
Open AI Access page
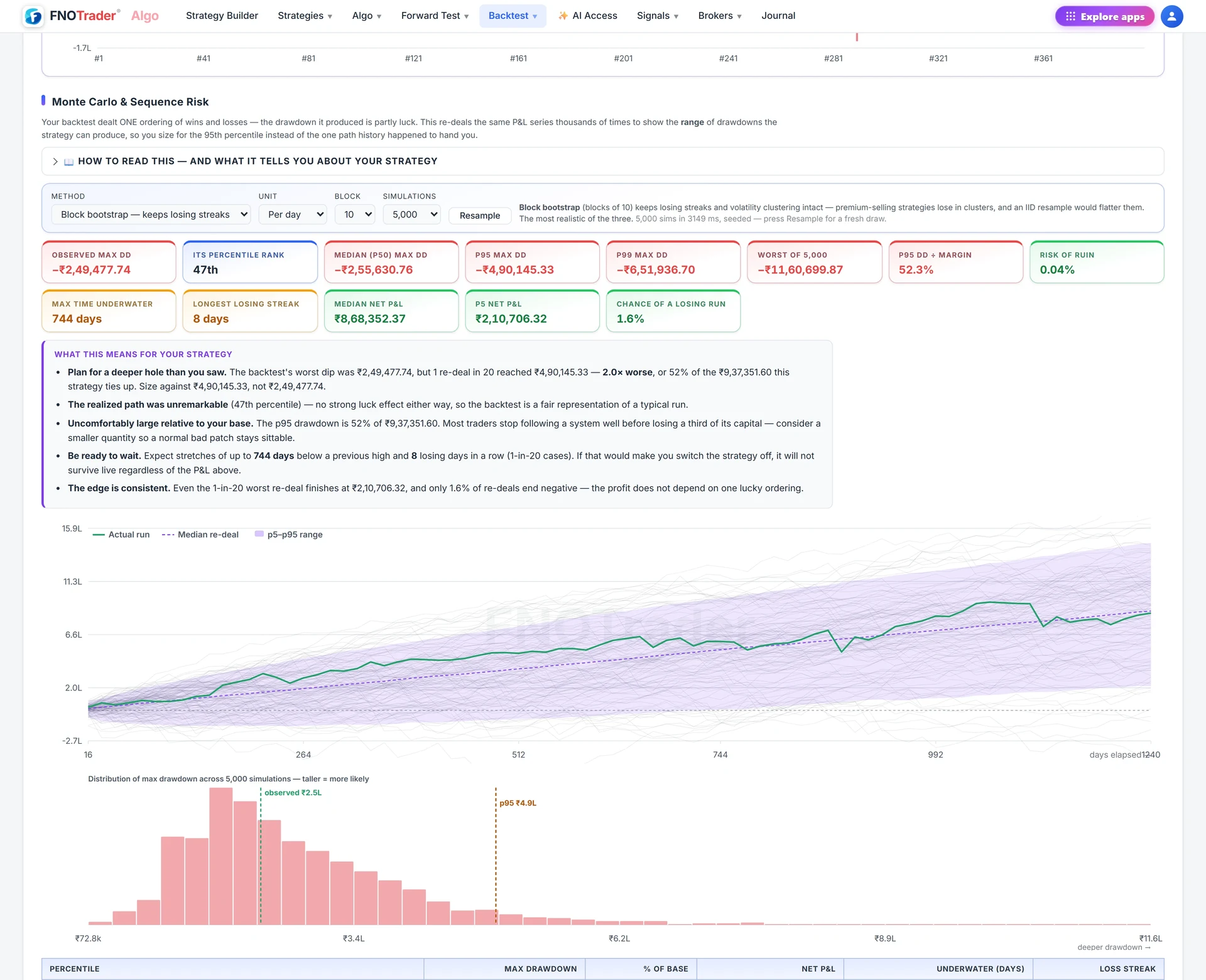pos(588,16)
